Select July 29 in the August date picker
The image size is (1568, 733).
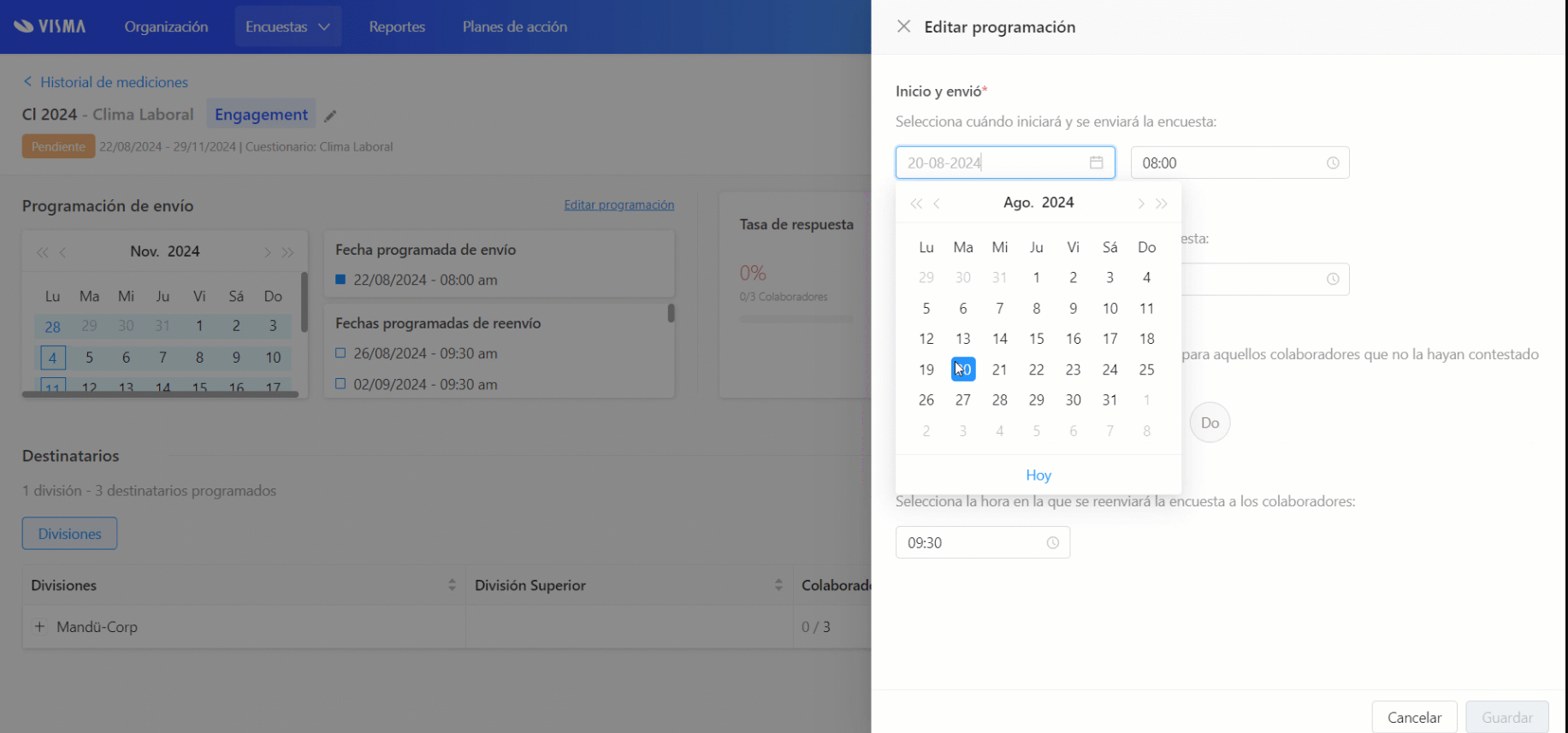click(x=926, y=277)
